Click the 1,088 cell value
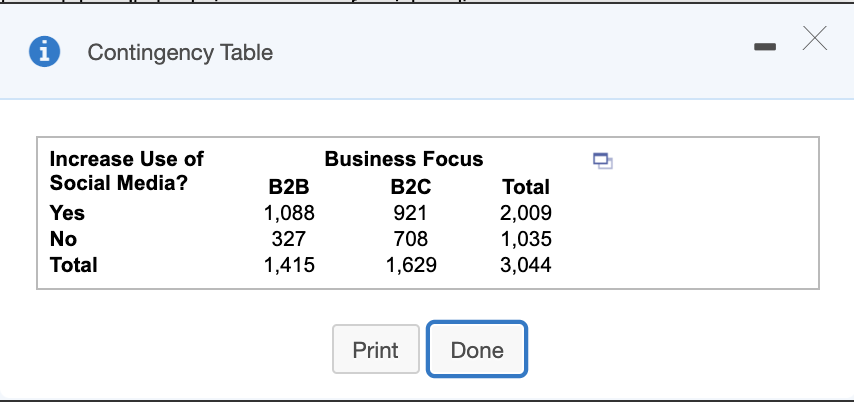854x402 pixels. (289, 212)
